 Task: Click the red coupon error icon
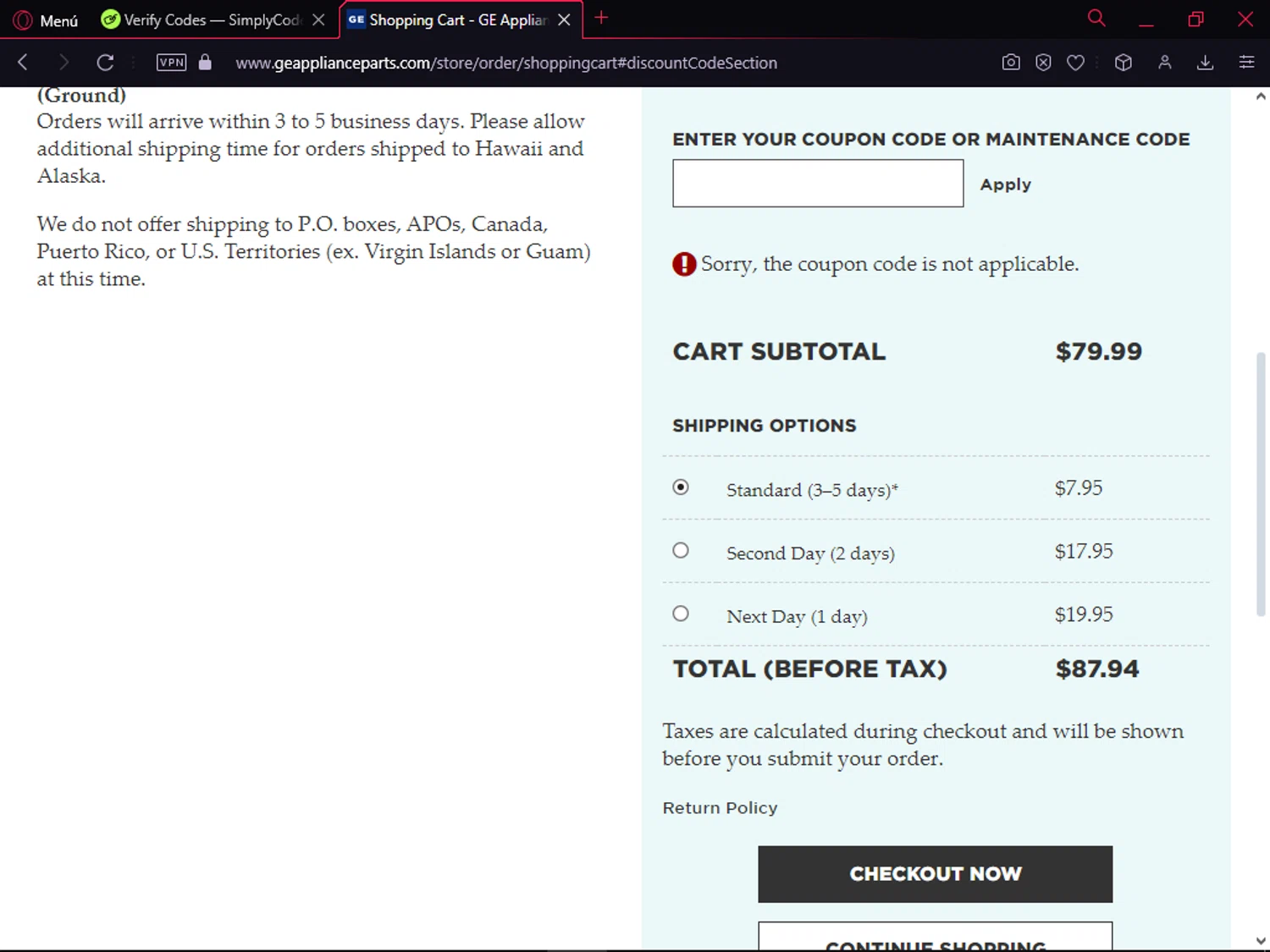point(684,265)
